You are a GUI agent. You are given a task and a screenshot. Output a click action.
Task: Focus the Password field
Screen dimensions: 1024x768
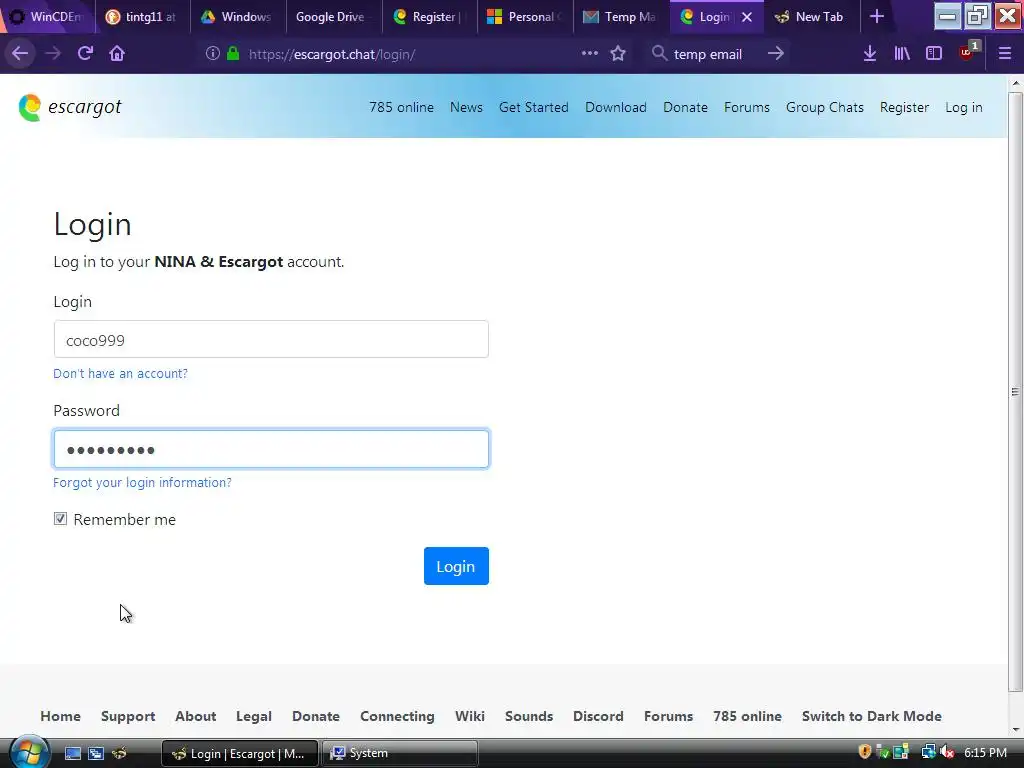pyautogui.click(x=271, y=449)
